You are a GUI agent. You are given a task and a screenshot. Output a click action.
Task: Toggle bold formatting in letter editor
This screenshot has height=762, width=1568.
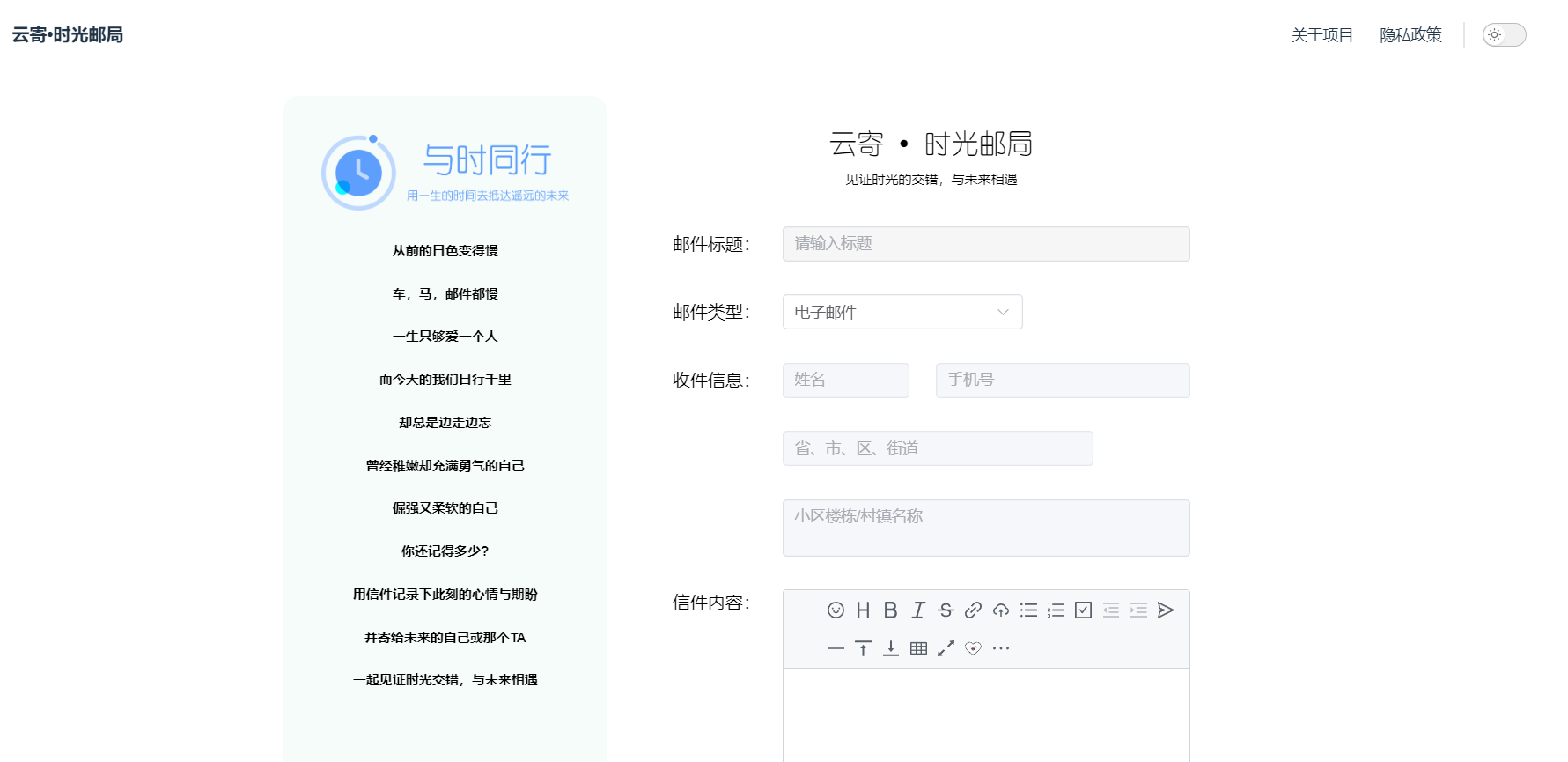tap(890, 610)
